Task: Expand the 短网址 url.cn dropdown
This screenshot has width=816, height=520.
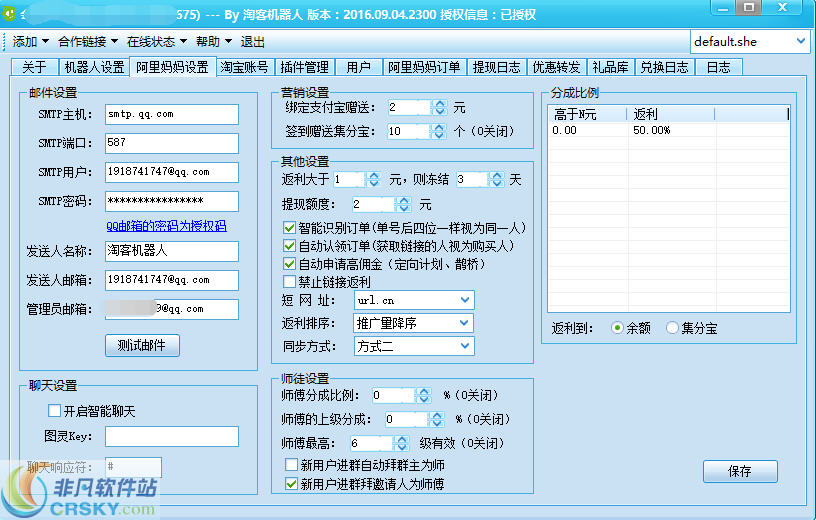Action: pos(465,300)
